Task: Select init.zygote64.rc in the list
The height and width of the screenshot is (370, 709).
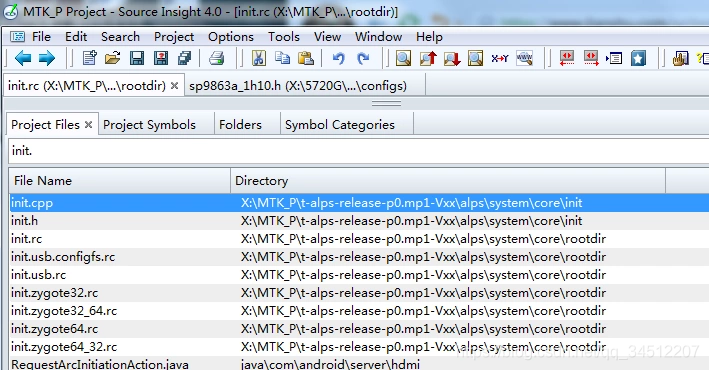Action: [359, 329]
